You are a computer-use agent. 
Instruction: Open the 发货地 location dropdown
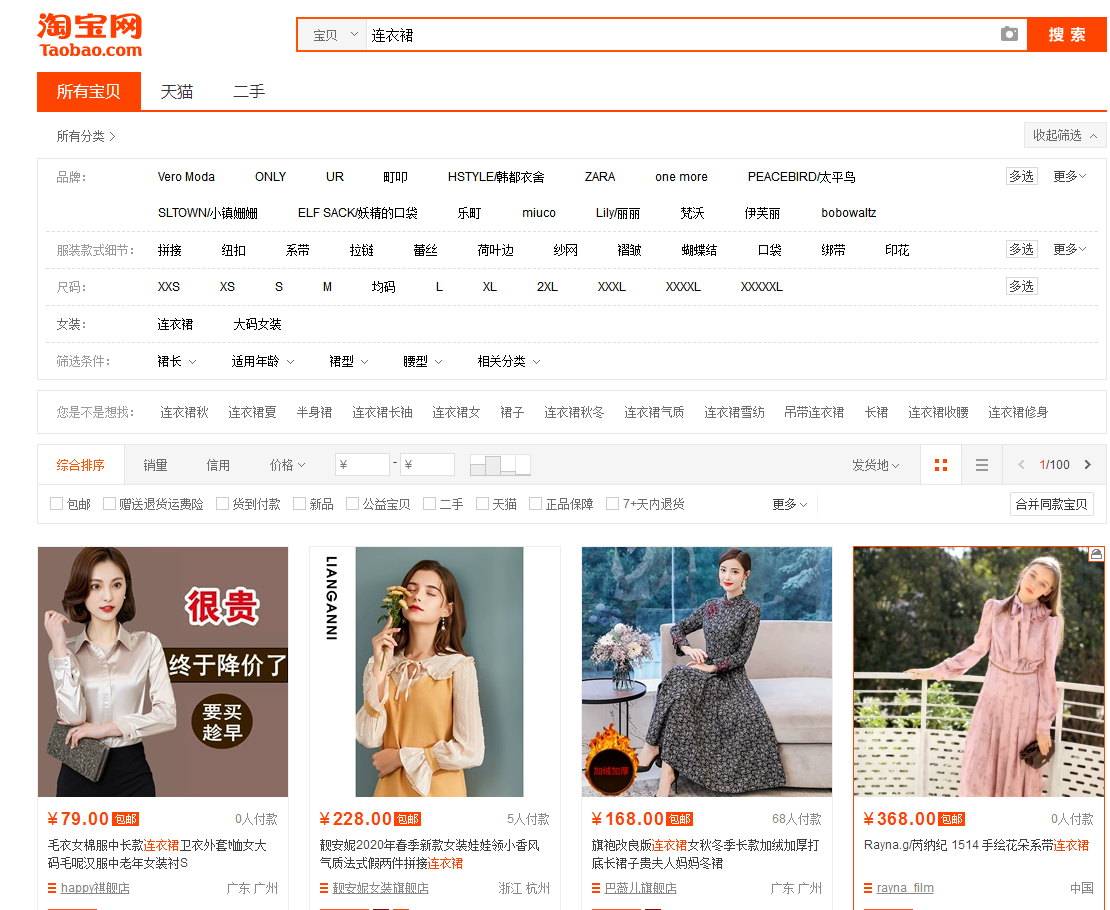click(875, 465)
